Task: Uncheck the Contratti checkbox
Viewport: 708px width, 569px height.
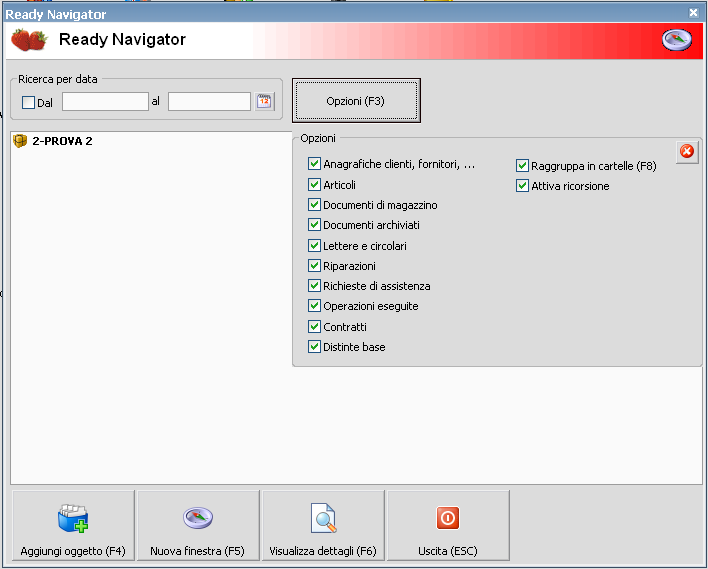Action: (x=314, y=326)
